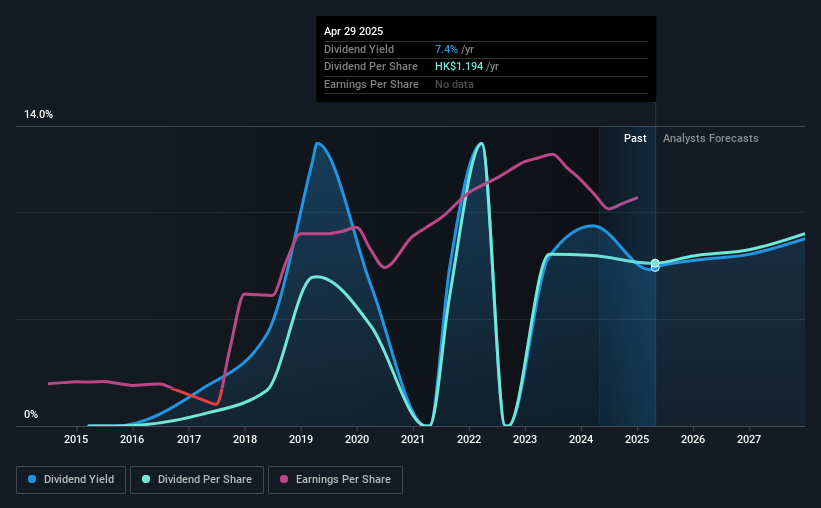Select the 2015 x-axis label
Screen dimensions: 821x508
click(x=76, y=439)
